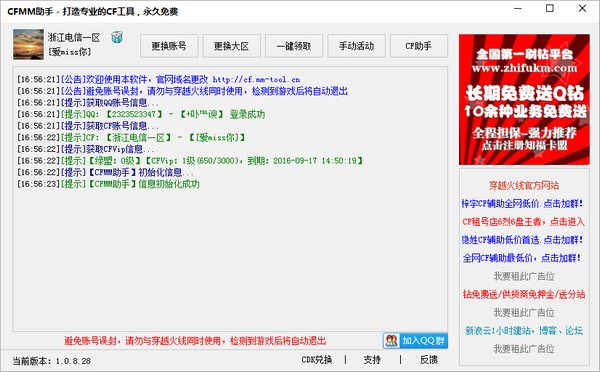Click the 浙江电信一区 server label
Screen dimensions: 600x372
click(74, 38)
